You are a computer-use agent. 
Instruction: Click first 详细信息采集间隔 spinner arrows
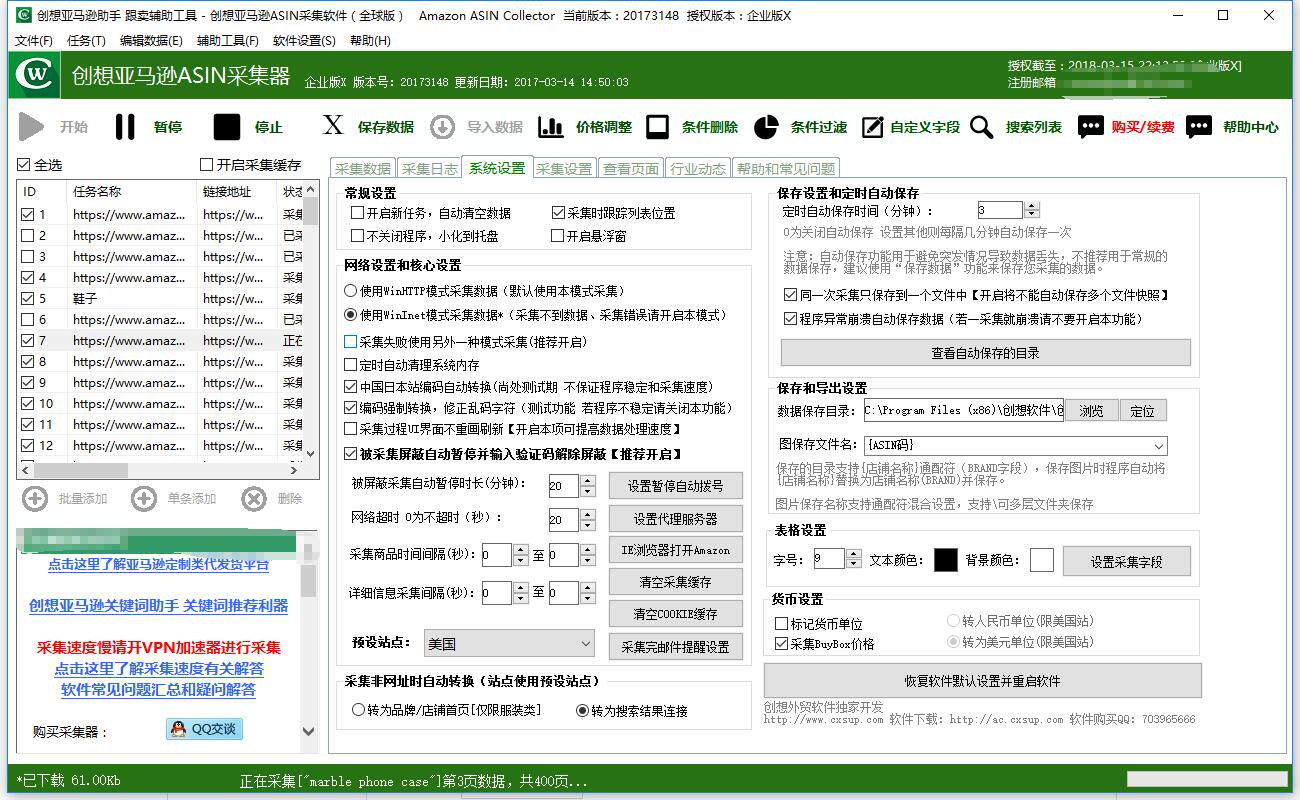tap(520, 593)
